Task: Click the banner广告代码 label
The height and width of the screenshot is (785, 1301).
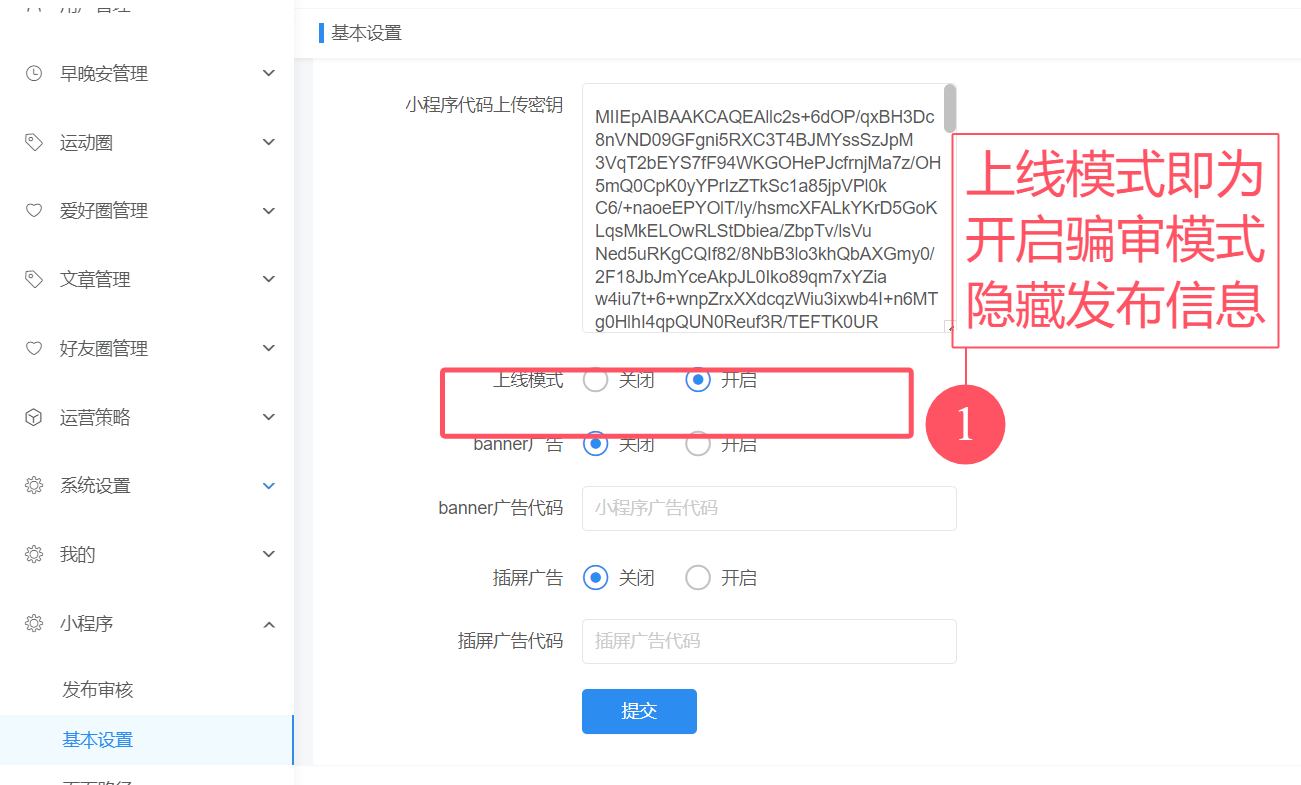Action: point(500,508)
